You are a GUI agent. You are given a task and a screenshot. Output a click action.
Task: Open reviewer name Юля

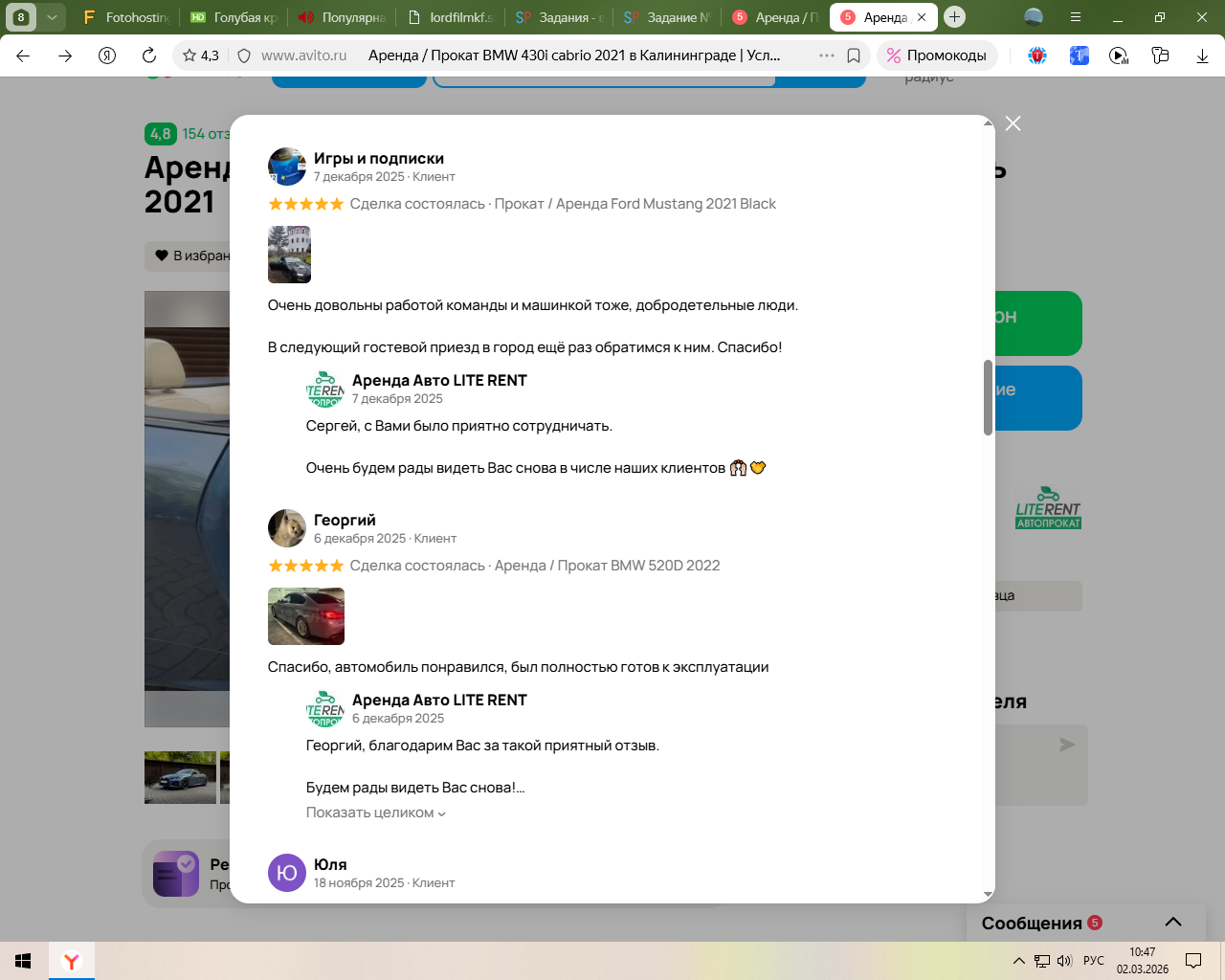[x=330, y=865]
